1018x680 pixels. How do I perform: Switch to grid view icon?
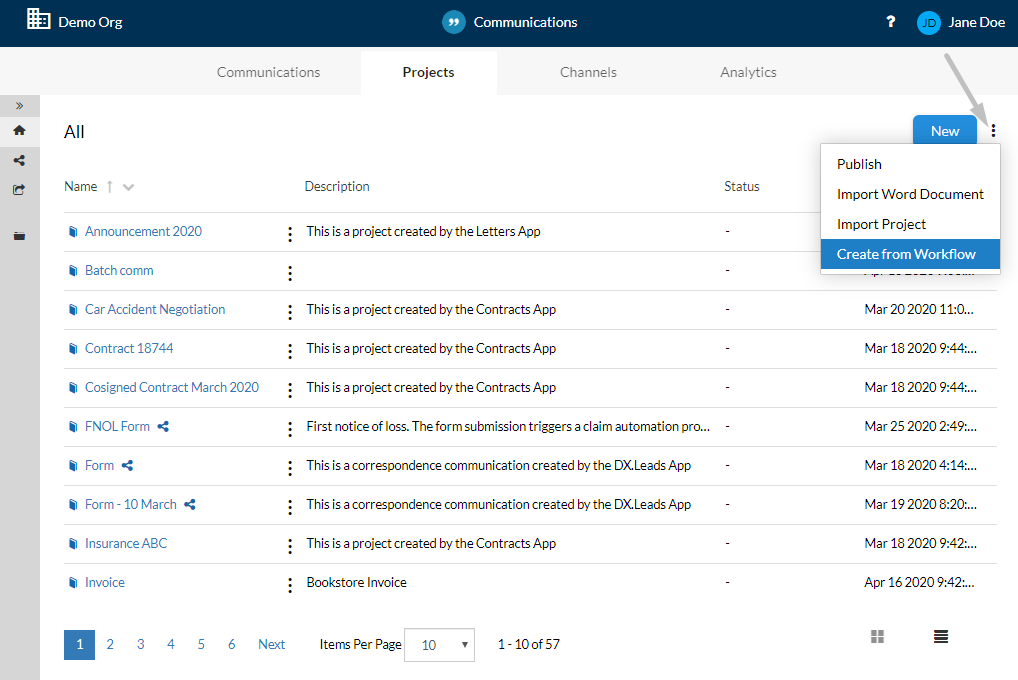[x=877, y=636]
